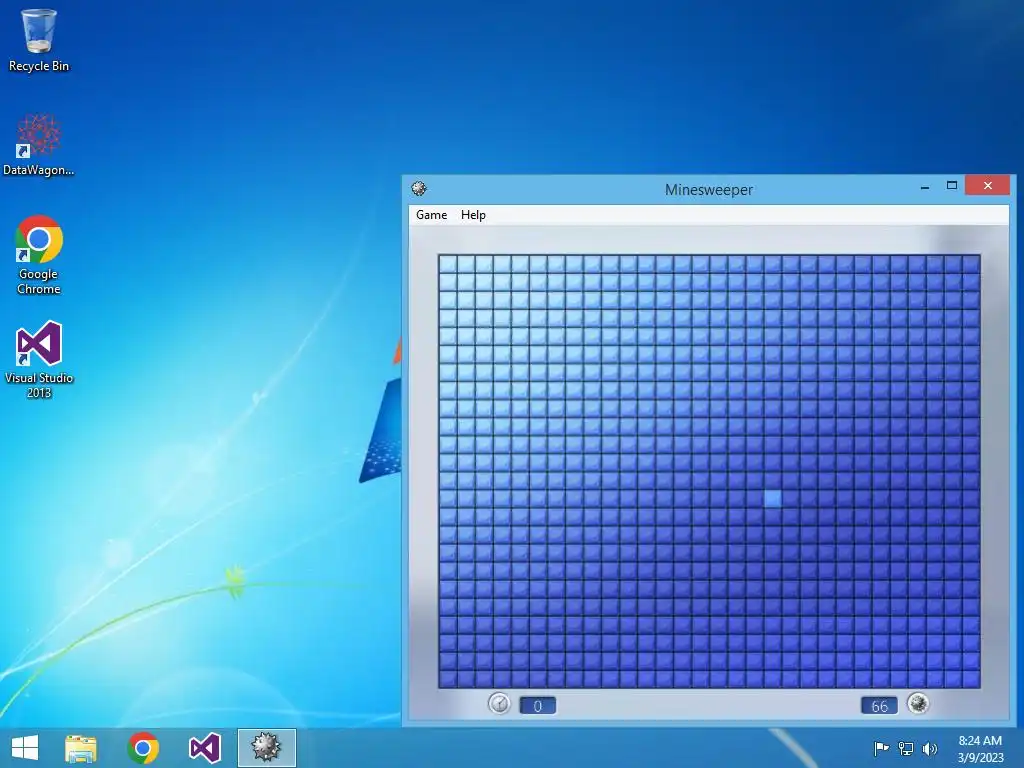Open File Explorer from the taskbar
The width and height of the screenshot is (1024, 768).
point(80,748)
